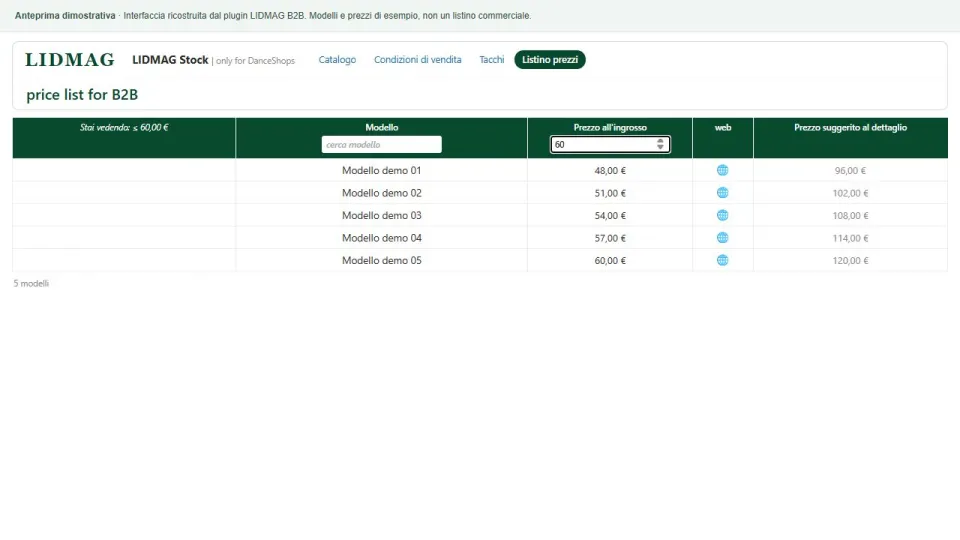Decrease wholesale price filter with down arrow

660,148
